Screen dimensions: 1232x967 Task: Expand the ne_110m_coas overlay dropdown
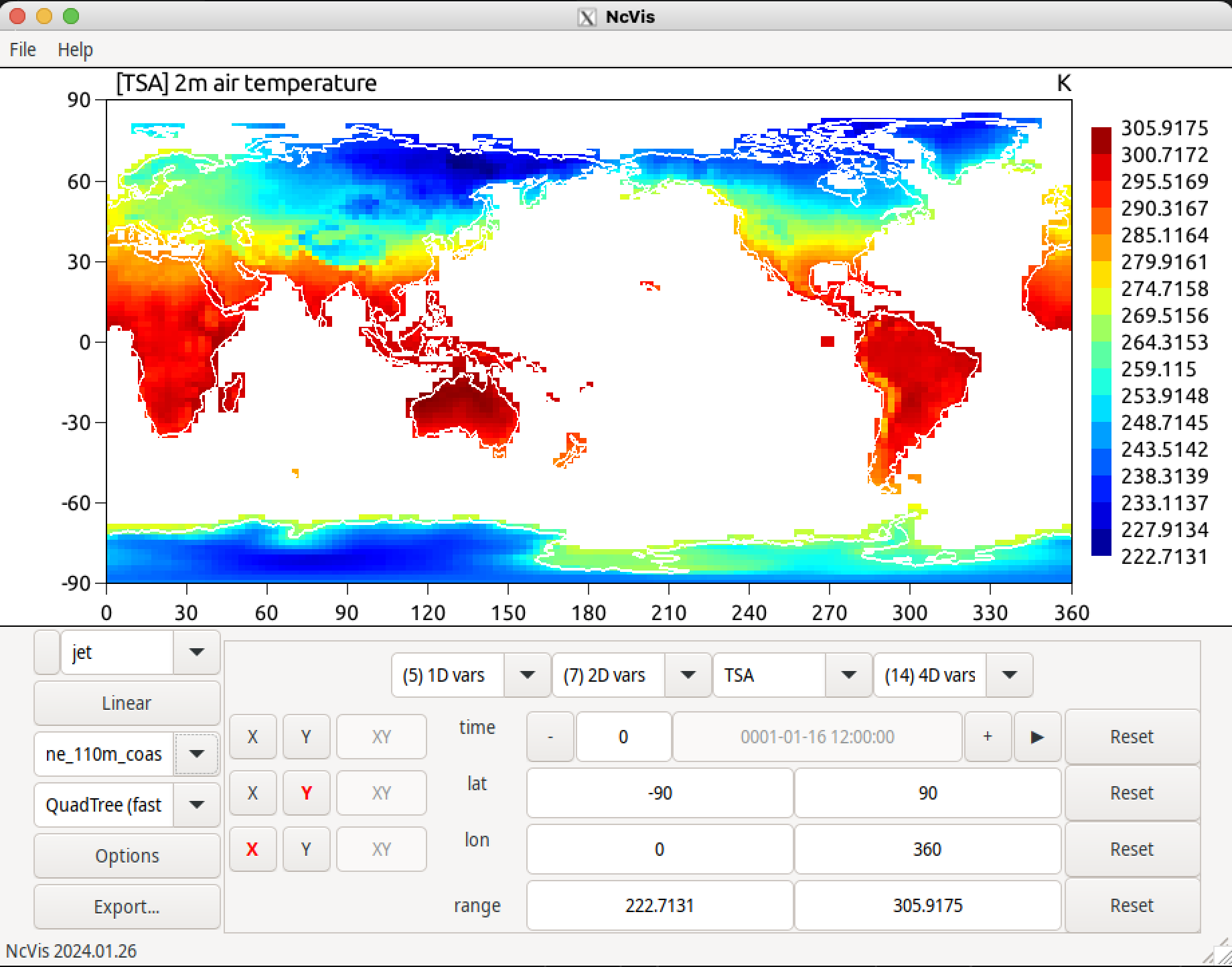196,754
